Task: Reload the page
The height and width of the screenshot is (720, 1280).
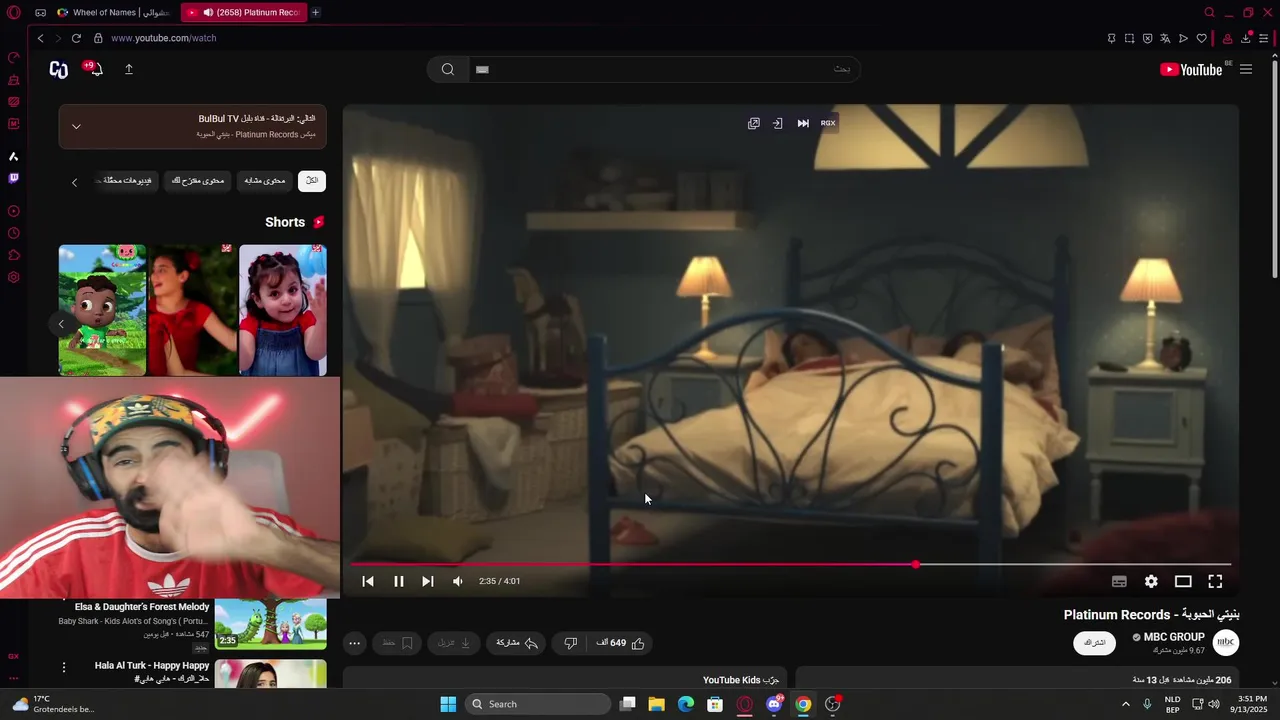Action: pyautogui.click(x=76, y=38)
